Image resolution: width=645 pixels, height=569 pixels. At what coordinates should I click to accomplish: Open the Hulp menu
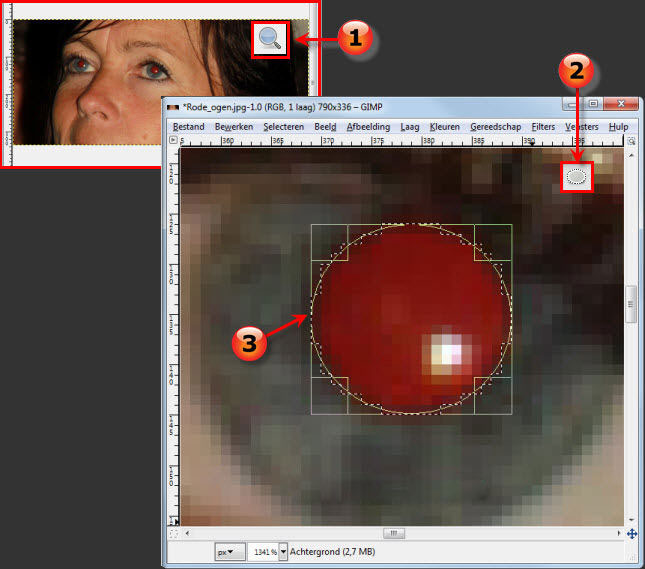(x=618, y=127)
